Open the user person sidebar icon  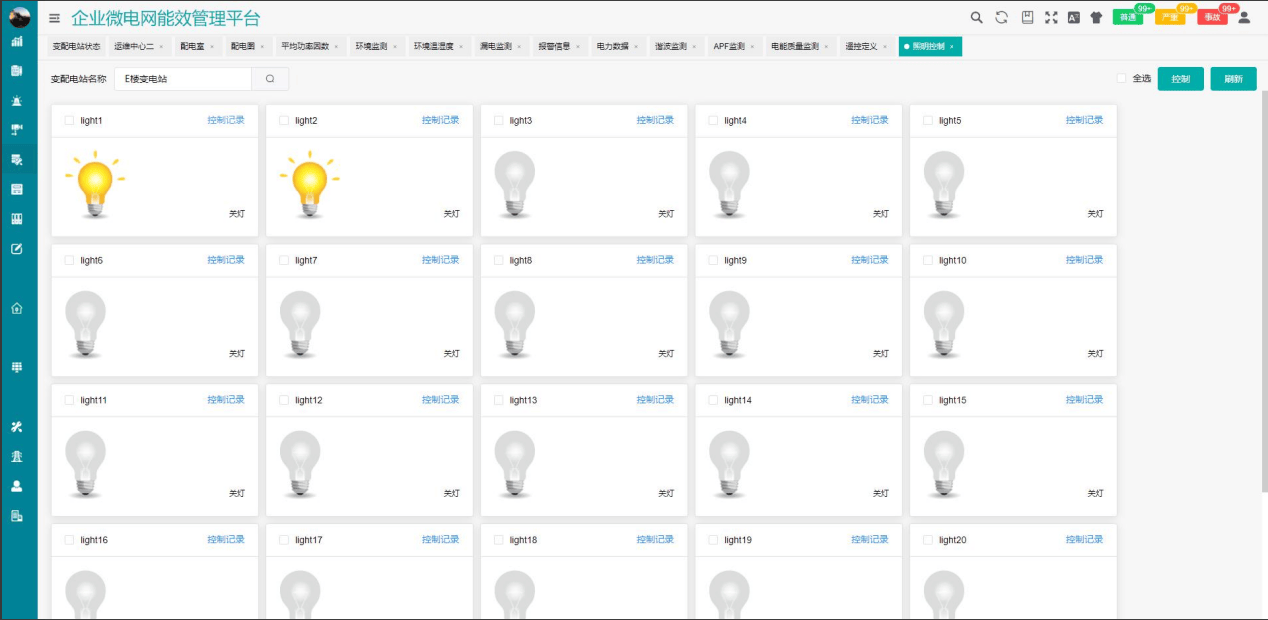(17, 486)
